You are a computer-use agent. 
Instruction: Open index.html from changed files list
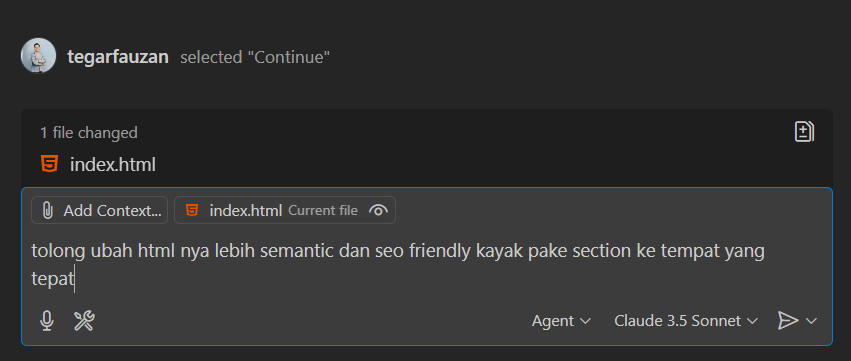113,164
